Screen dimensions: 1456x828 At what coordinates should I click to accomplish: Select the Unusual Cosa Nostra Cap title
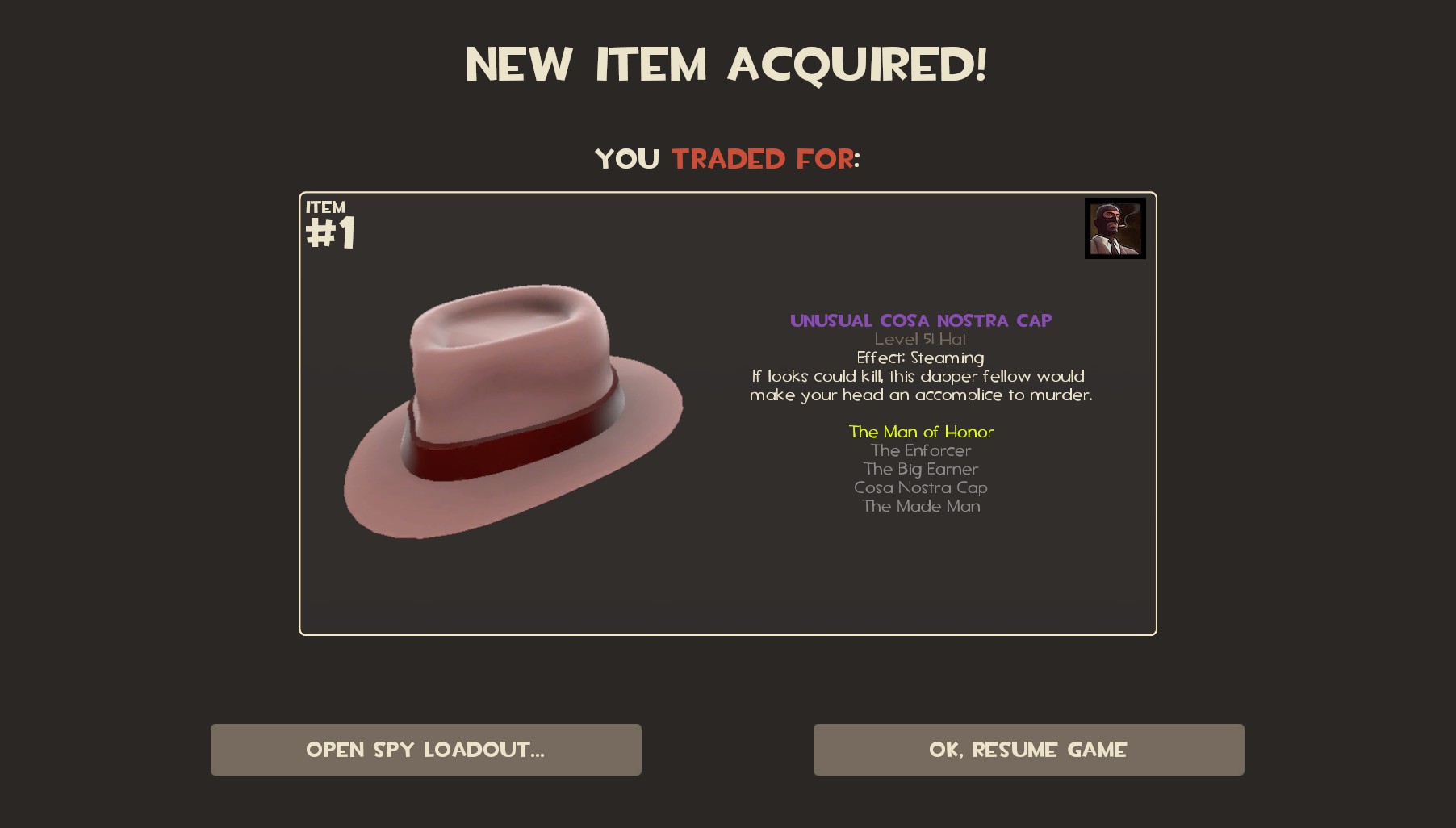coord(921,320)
